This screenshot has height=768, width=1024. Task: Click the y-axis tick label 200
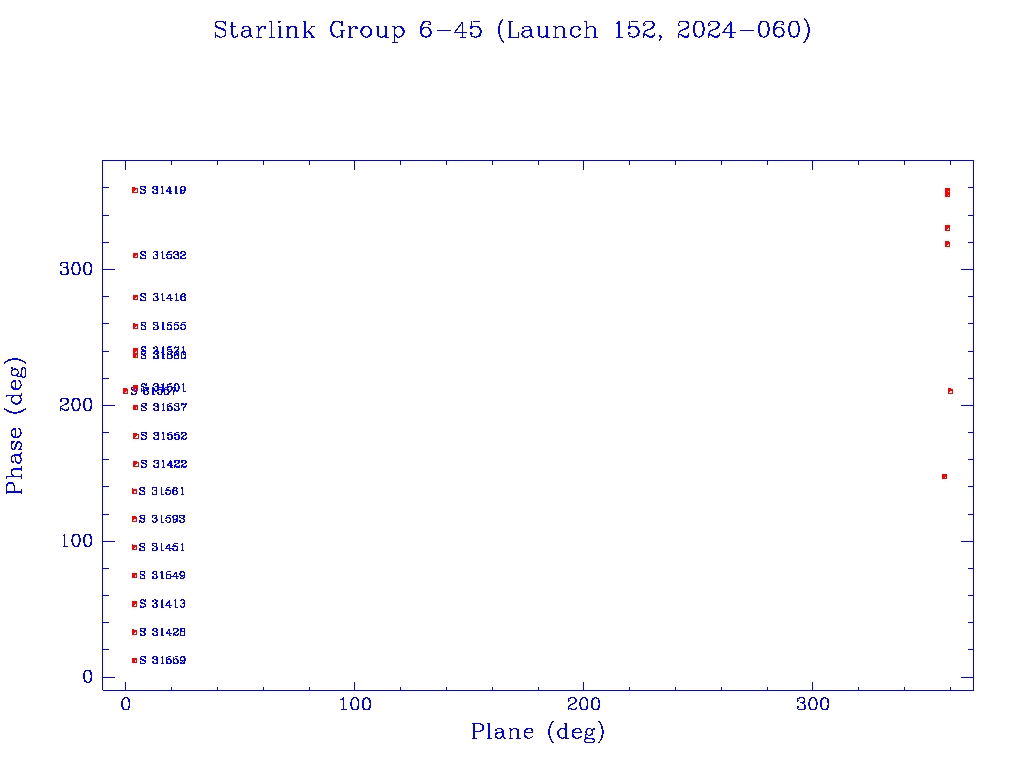[x=76, y=405]
